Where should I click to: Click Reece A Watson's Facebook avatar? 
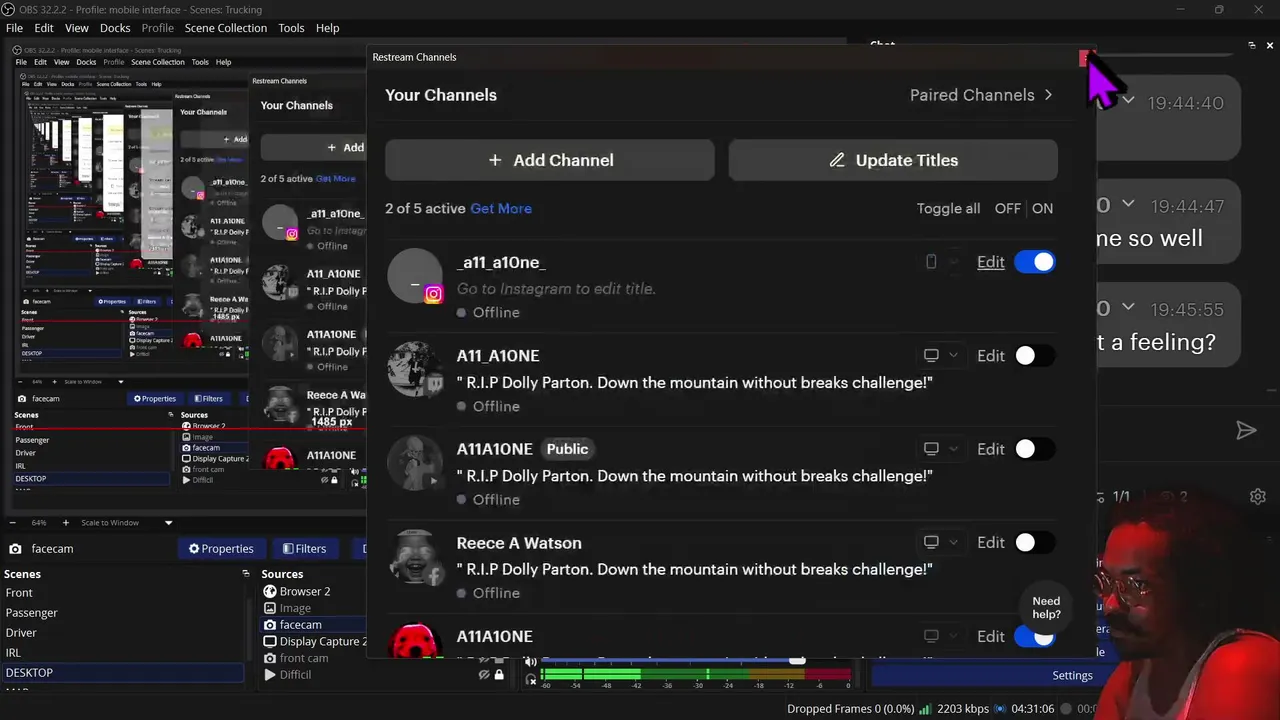[x=415, y=556]
